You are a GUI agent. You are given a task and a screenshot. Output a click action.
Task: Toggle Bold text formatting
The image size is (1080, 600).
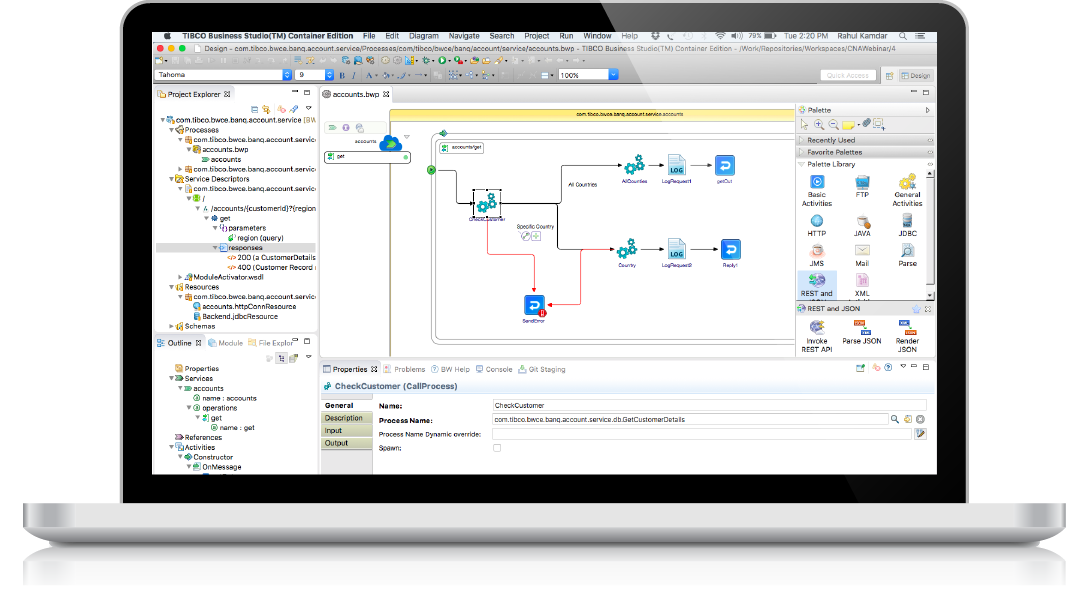click(x=342, y=75)
